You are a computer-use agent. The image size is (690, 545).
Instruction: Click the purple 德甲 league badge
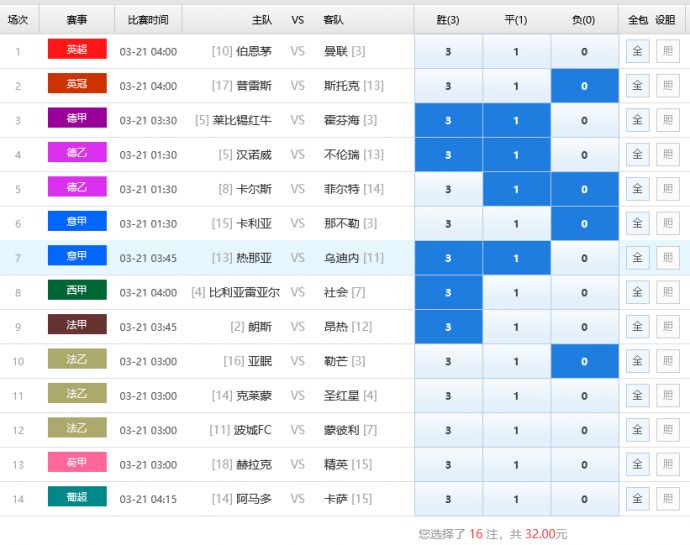[77, 119]
